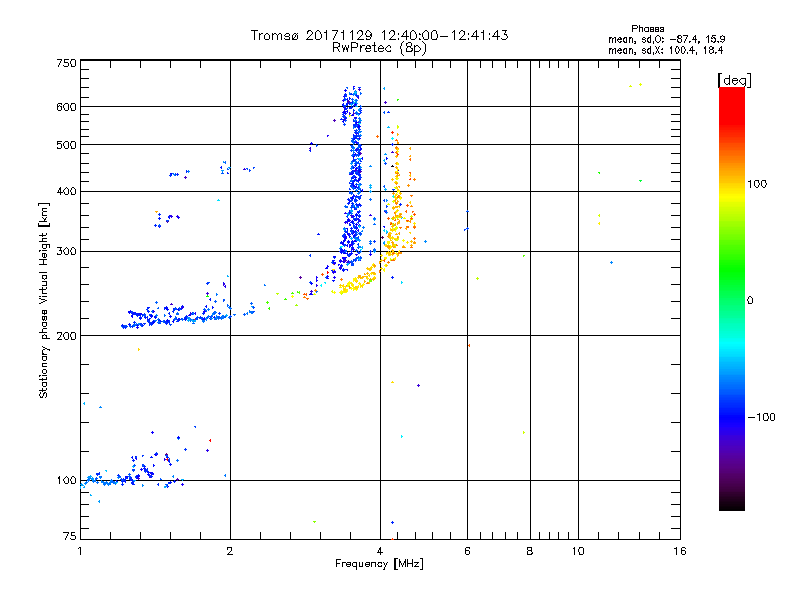The image size is (800, 600).
Task: Click the x-axis tick label "10"
Action: (x=578, y=551)
